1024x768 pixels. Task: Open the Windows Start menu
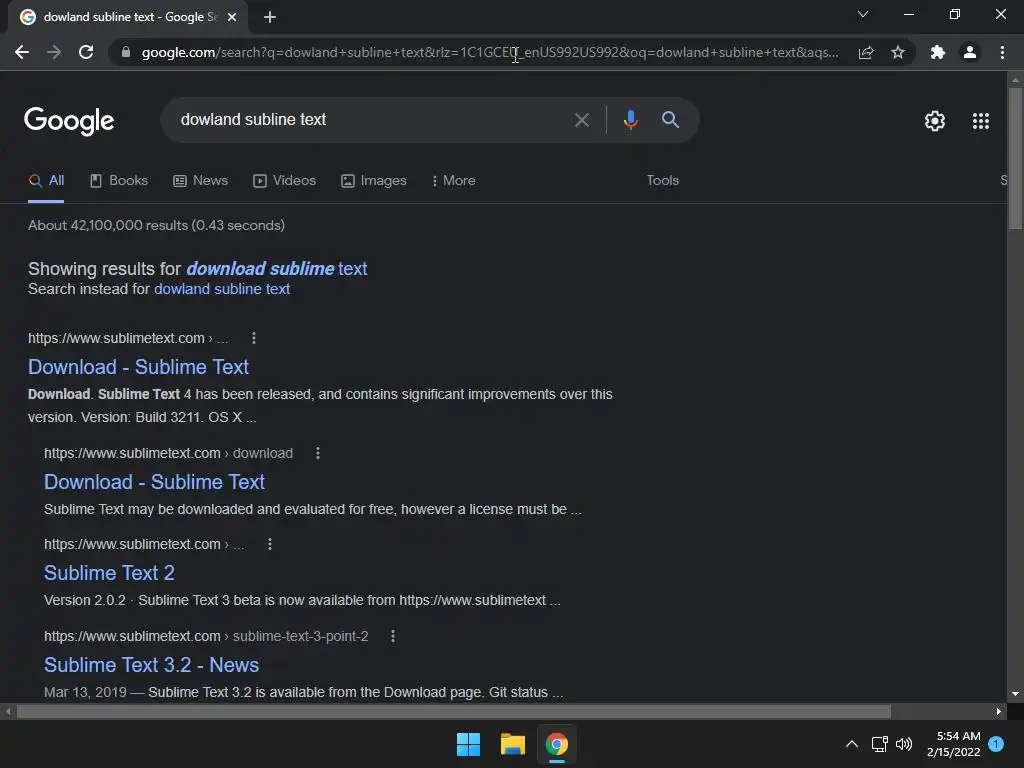(468, 744)
